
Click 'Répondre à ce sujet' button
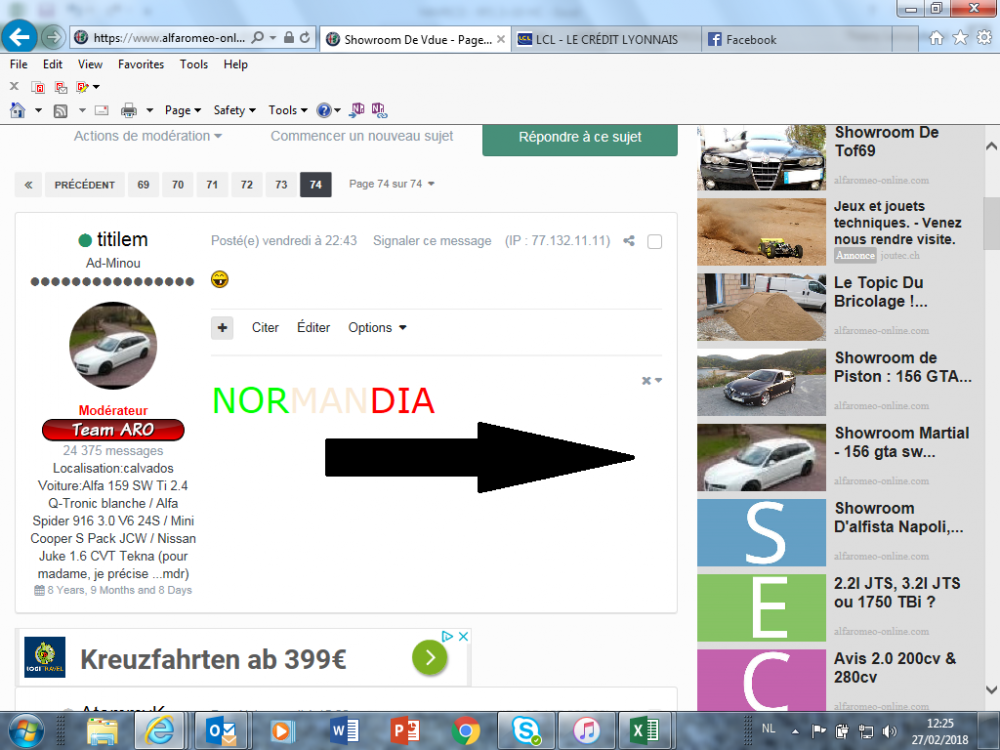coord(580,137)
